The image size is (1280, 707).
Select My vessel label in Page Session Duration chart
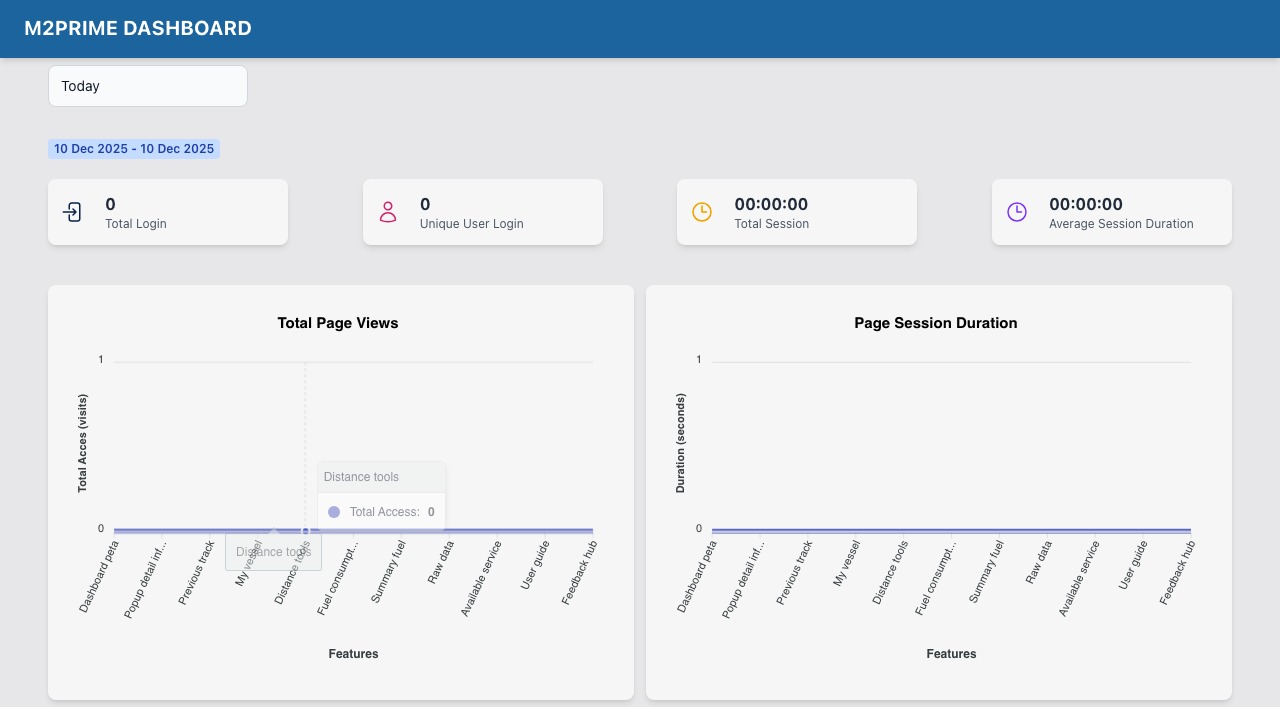(846, 563)
